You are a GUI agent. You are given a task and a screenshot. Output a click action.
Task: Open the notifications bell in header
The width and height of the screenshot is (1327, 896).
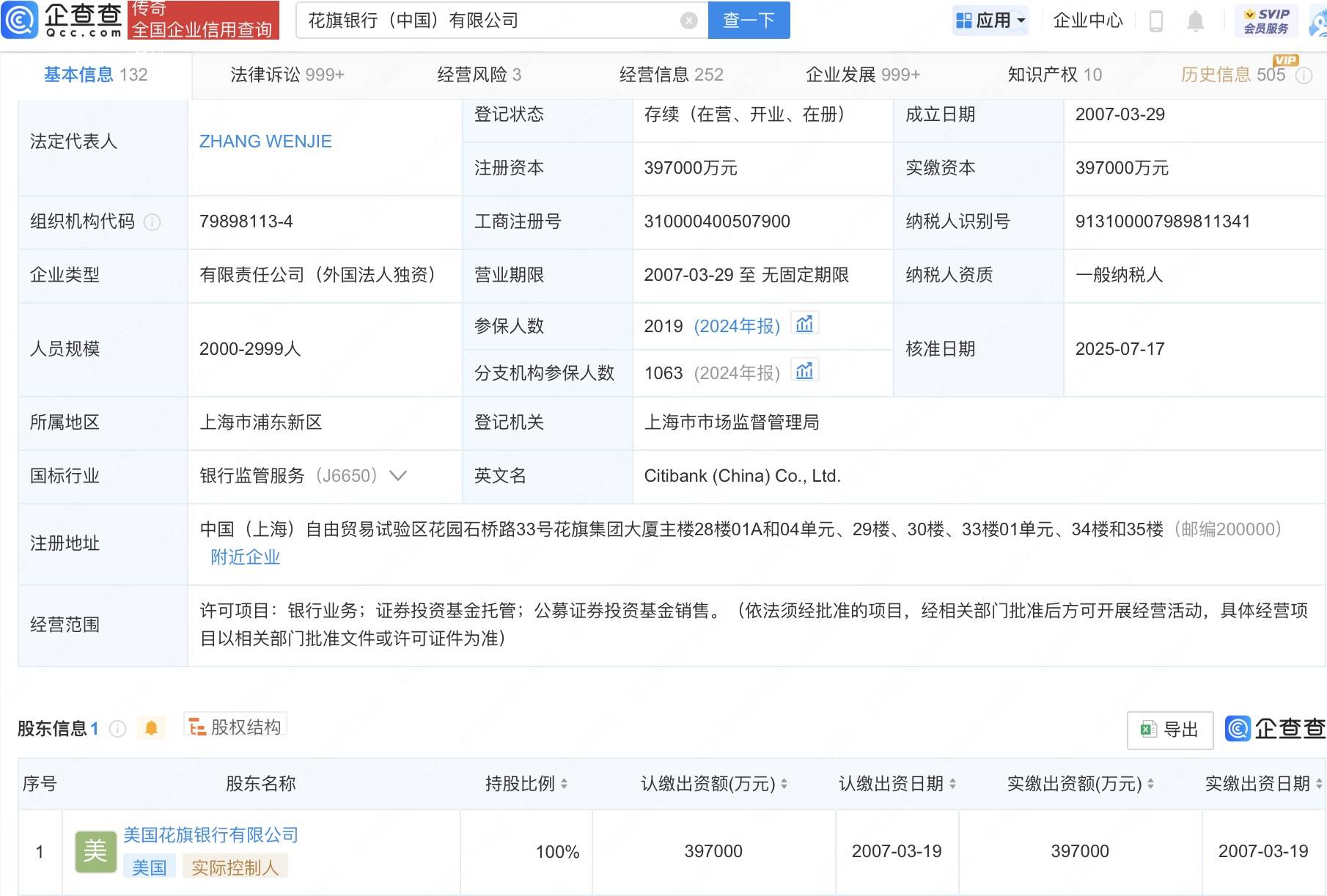click(x=1196, y=21)
